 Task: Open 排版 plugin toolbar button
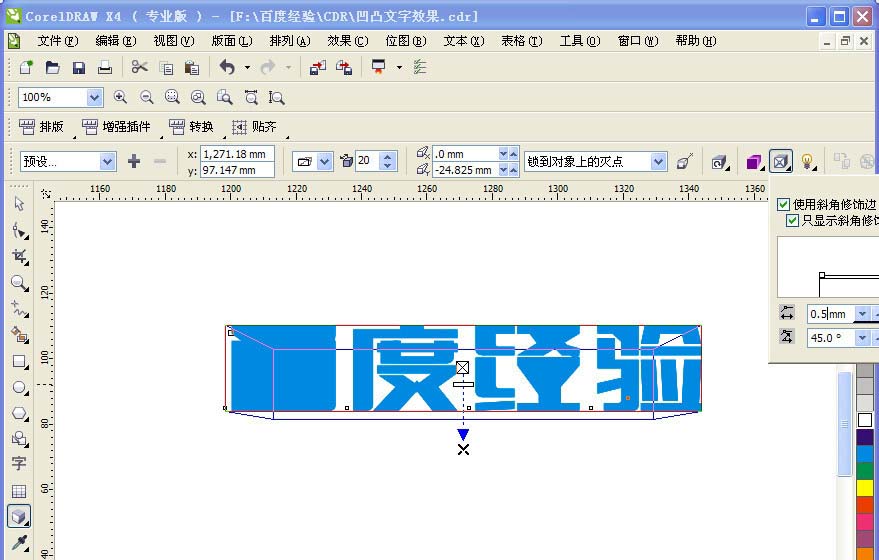pos(42,127)
